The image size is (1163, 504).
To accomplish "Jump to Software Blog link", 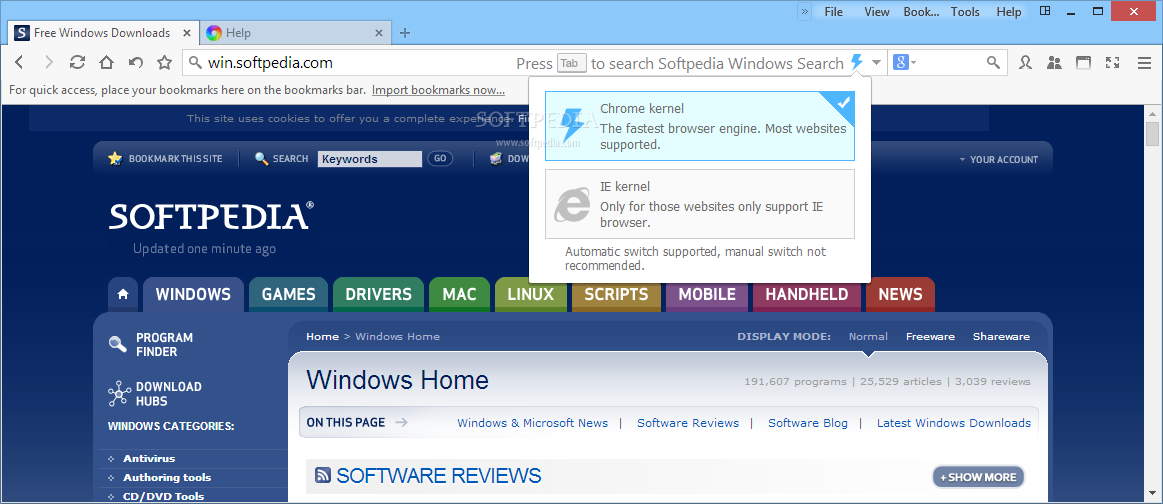I will coord(808,423).
